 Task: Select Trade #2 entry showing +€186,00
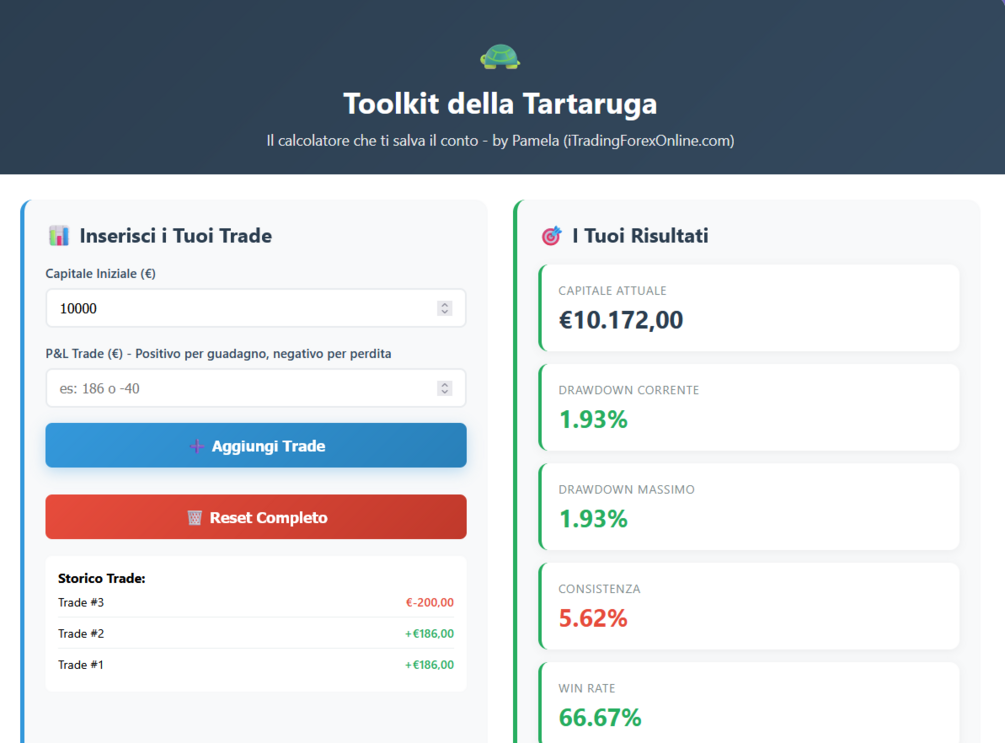click(256, 633)
